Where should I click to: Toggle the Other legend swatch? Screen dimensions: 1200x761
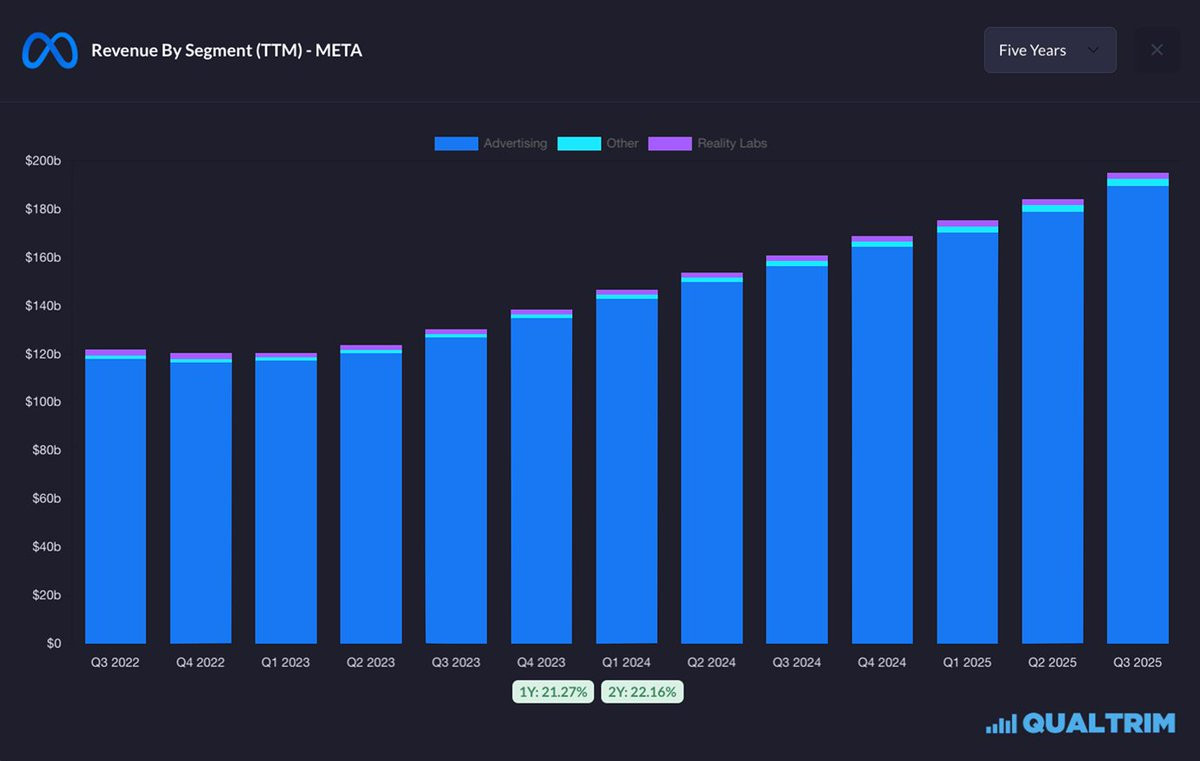pyautogui.click(x=579, y=143)
